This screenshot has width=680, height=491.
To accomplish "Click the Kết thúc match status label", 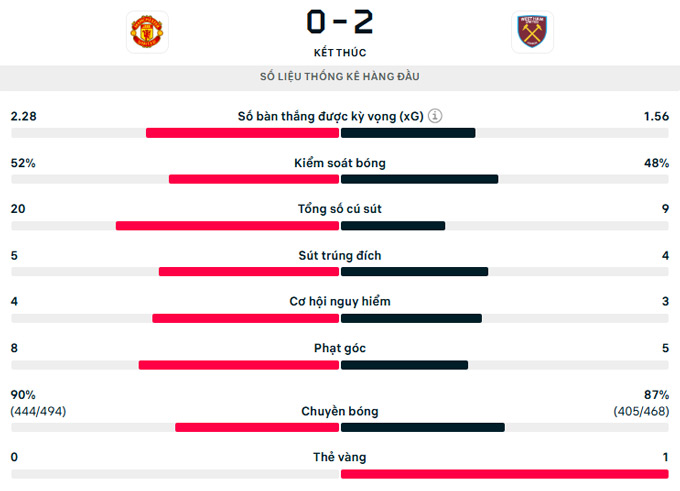I will pyautogui.click(x=340, y=52).
